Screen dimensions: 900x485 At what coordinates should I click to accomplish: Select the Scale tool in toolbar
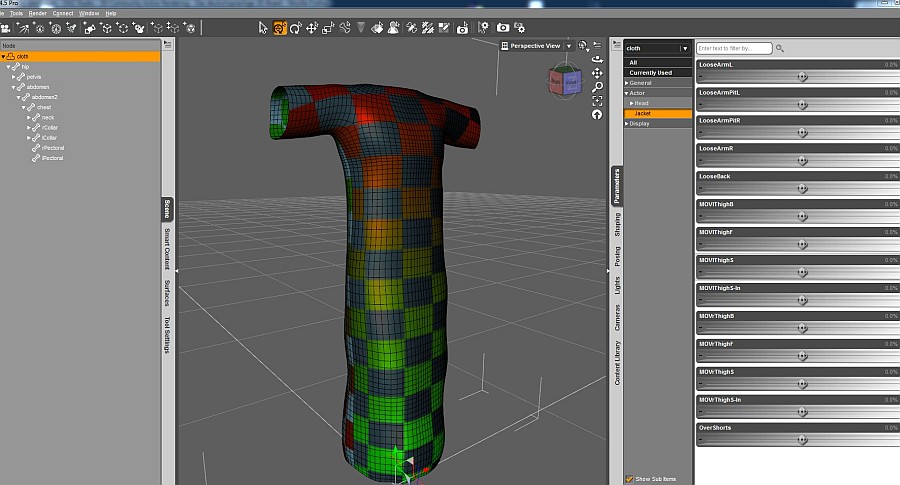328,28
